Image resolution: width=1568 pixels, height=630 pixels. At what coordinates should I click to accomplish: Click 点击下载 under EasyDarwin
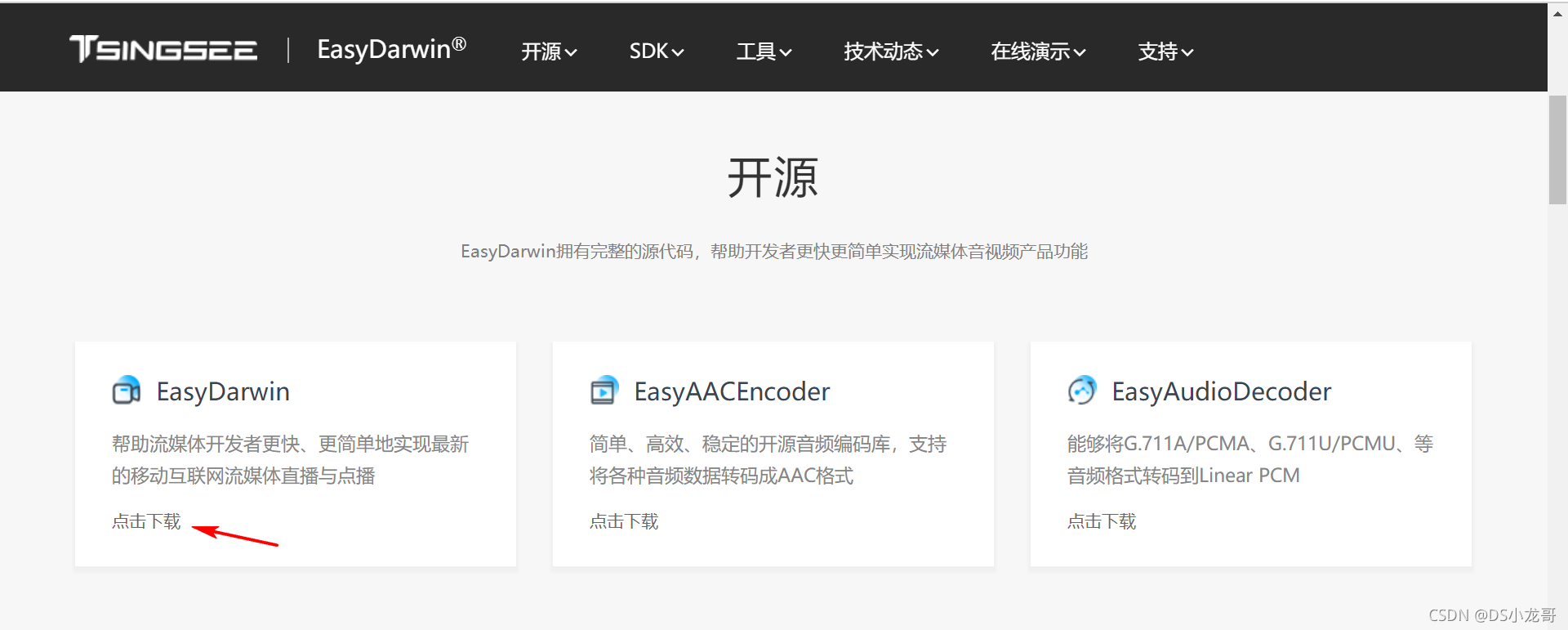146,521
